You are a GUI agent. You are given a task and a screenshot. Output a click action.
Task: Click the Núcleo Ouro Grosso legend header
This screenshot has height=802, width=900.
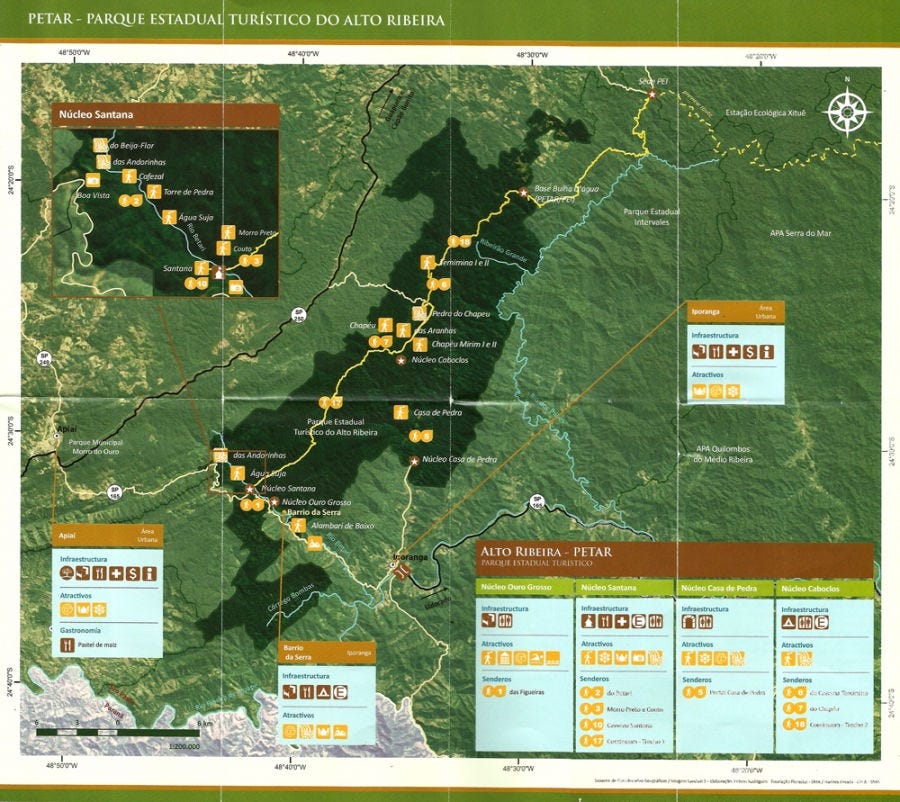point(525,587)
